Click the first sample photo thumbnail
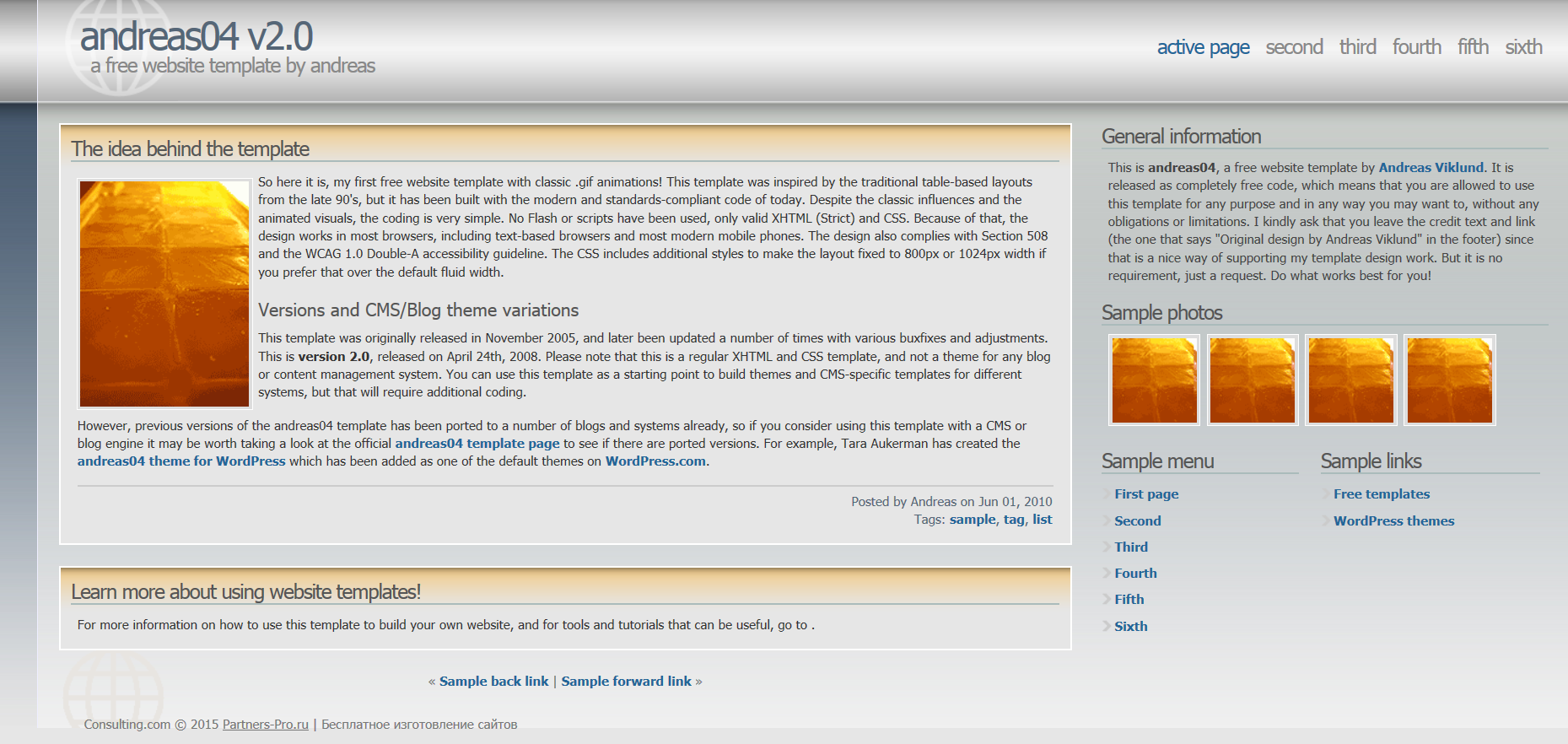 [x=1154, y=380]
